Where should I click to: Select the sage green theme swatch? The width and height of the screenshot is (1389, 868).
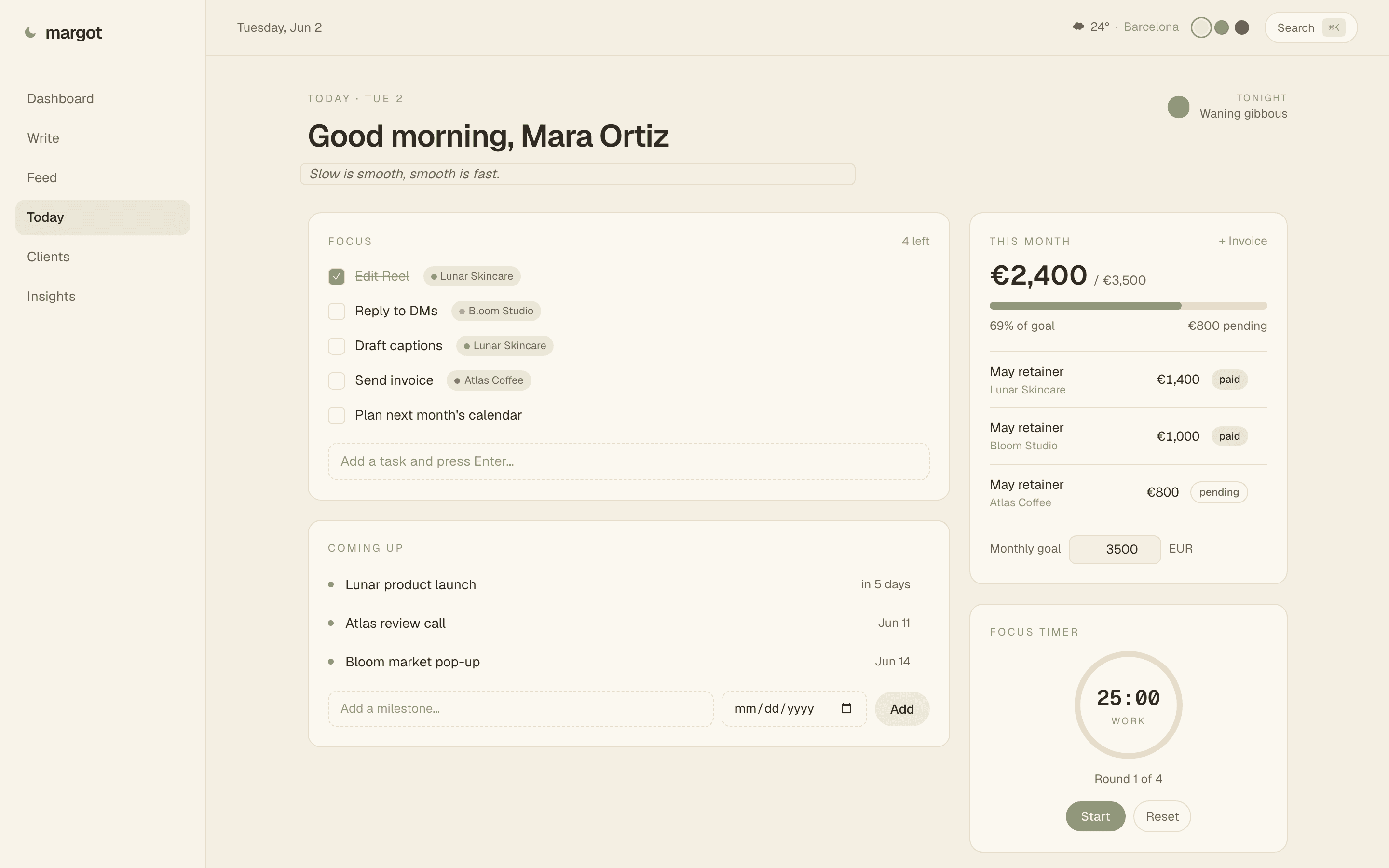coord(1221,27)
